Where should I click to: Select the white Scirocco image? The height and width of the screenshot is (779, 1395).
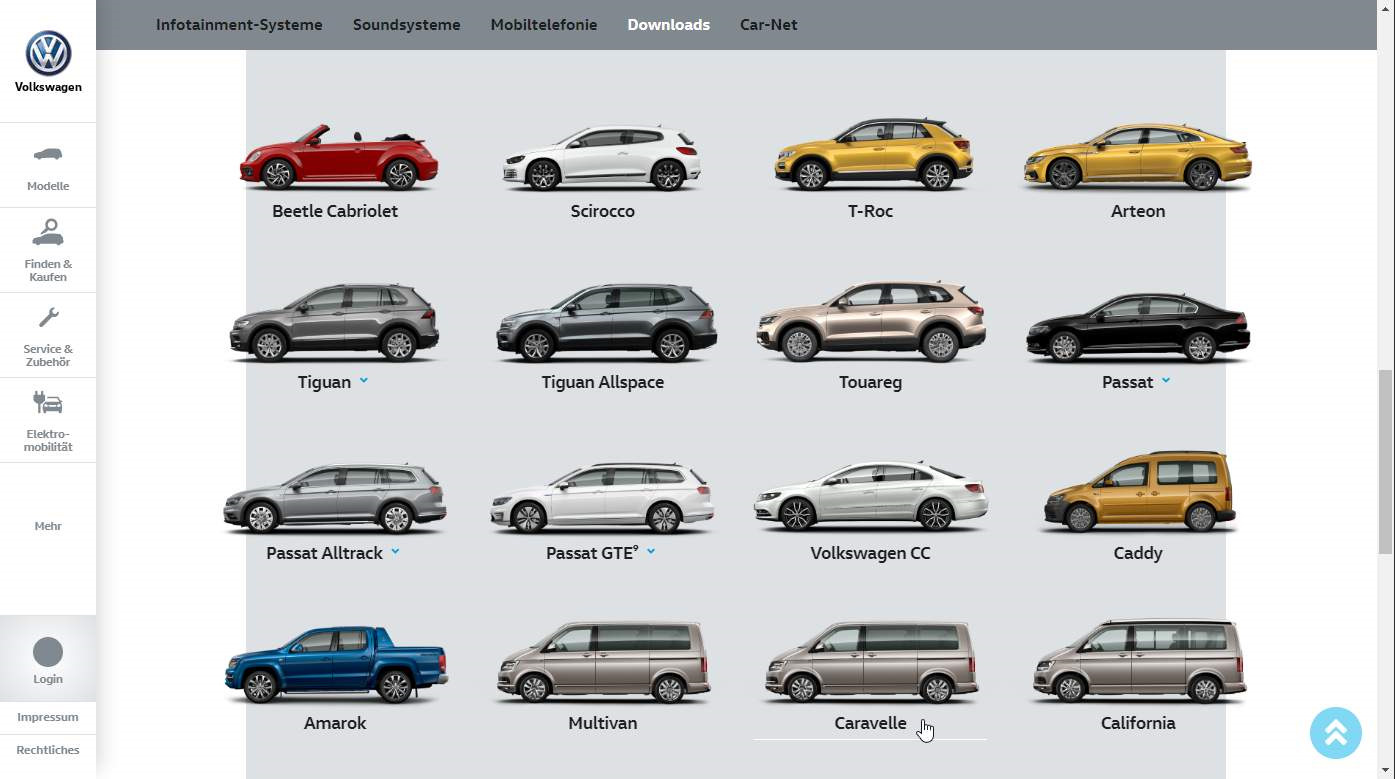tap(602, 157)
